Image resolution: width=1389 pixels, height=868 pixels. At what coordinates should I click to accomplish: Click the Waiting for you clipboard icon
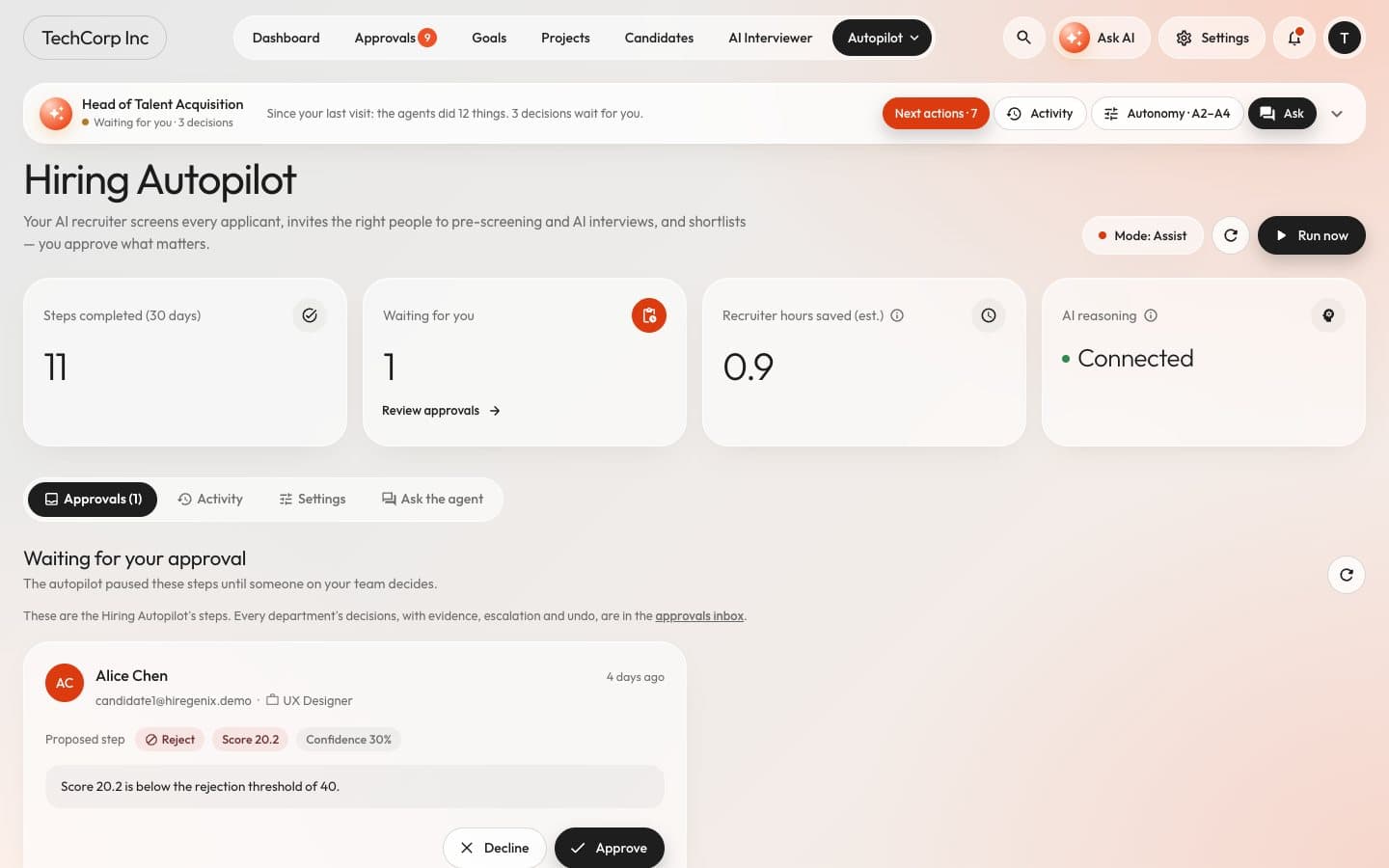coord(649,315)
